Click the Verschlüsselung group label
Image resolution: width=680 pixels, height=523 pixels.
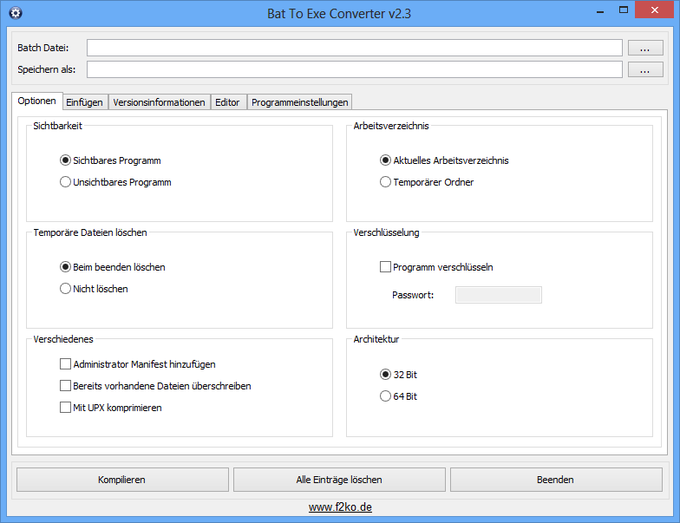point(386,232)
